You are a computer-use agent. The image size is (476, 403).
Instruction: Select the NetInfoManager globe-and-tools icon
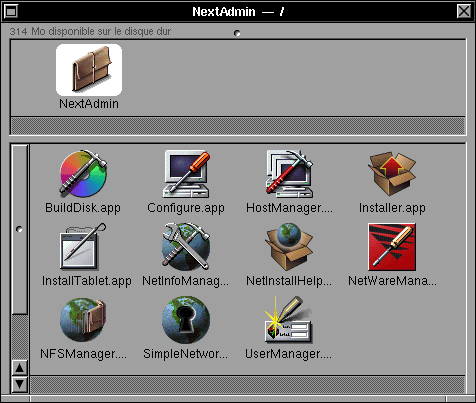pyautogui.click(x=186, y=246)
